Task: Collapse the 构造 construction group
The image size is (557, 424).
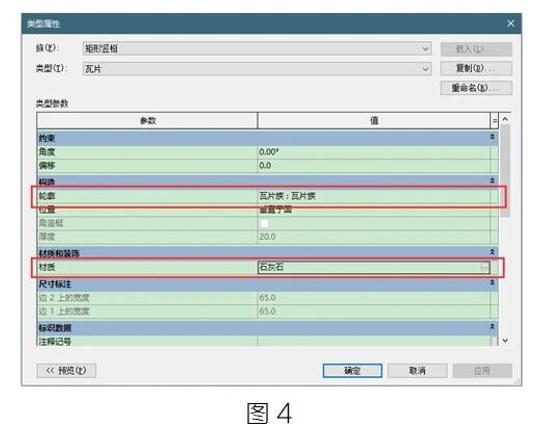Action: point(492,181)
